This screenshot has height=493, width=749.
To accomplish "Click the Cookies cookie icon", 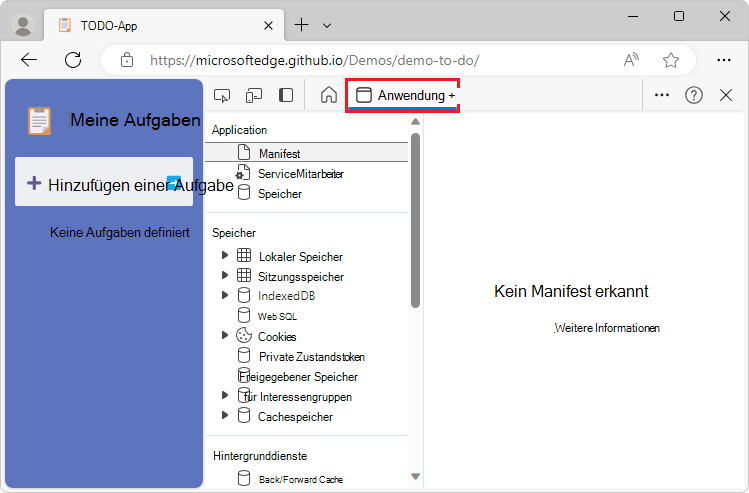I will coord(244,335).
